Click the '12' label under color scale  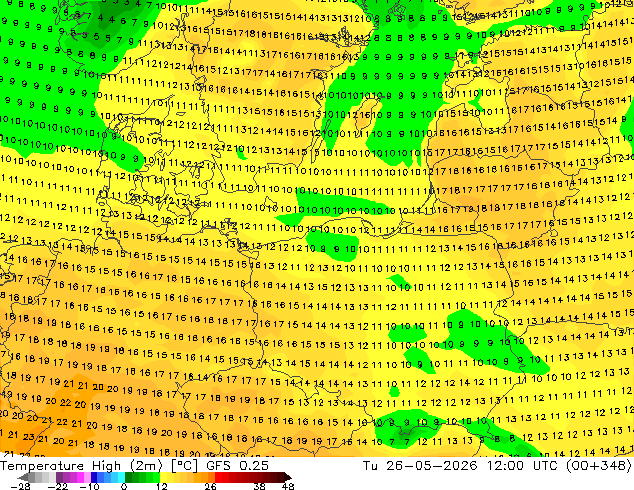click(x=162, y=486)
